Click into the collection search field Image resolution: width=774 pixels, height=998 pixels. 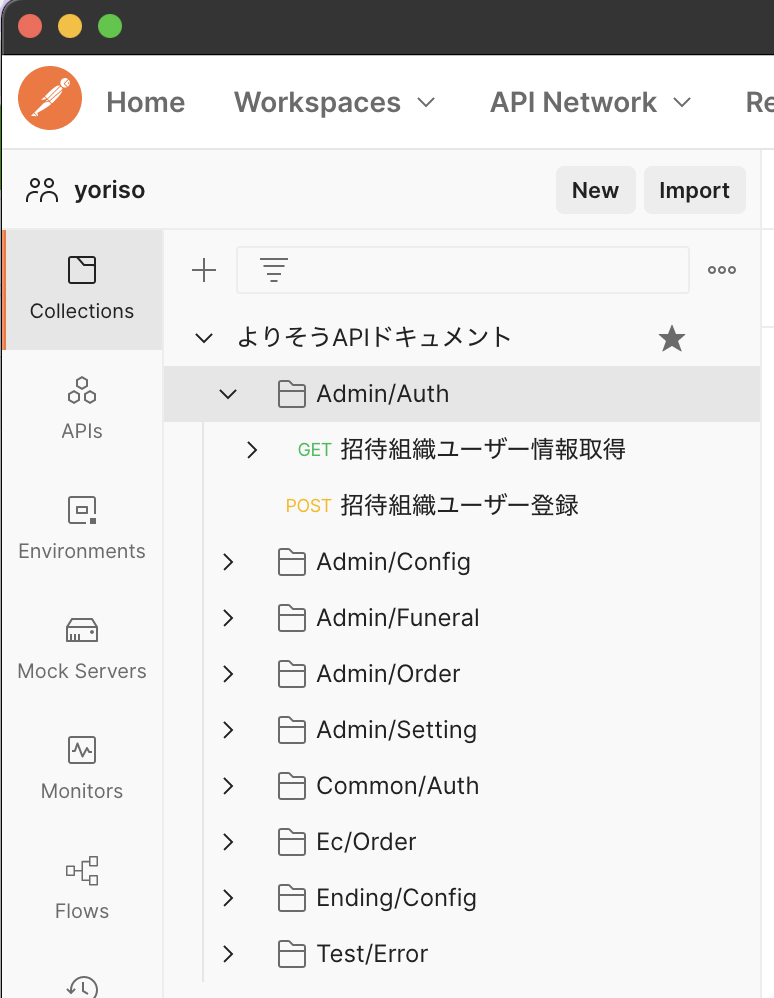pos(462,269)
